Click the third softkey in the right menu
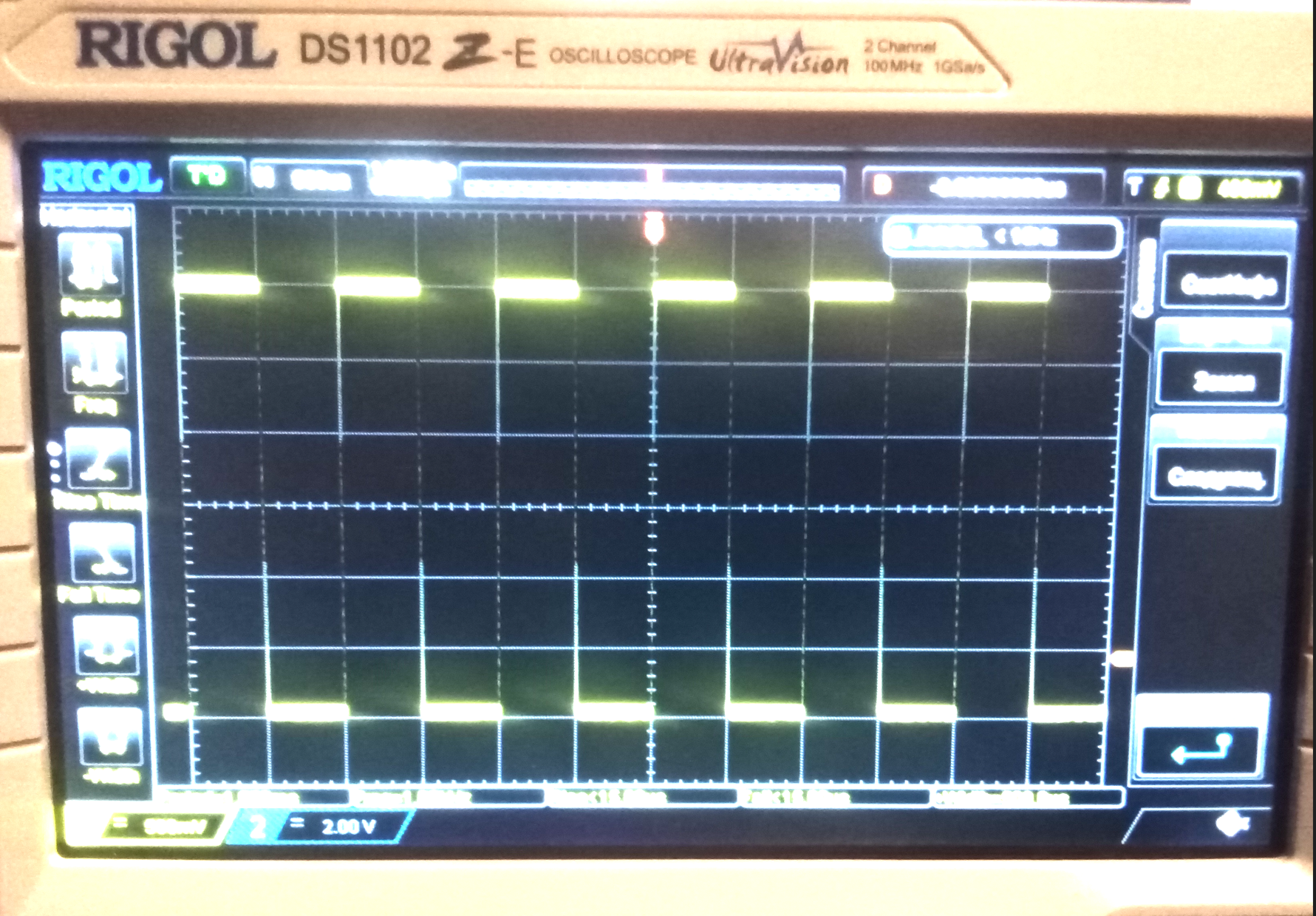1316x916 pixels. [1214, 475]
